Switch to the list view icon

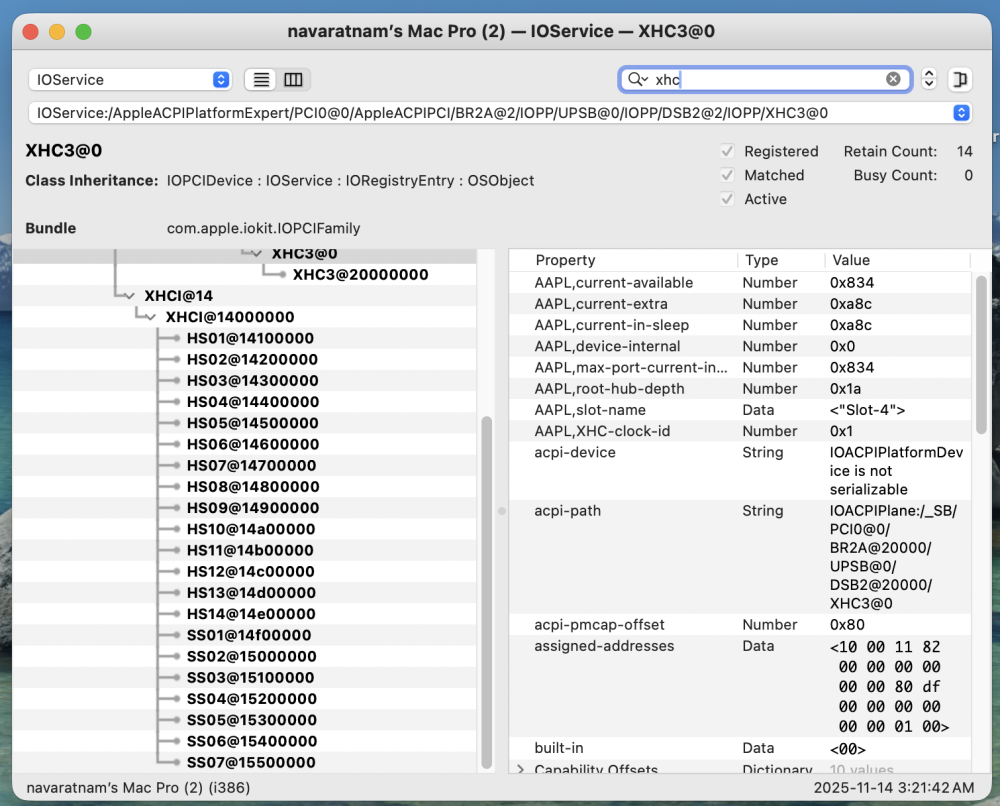click(261, 80)
